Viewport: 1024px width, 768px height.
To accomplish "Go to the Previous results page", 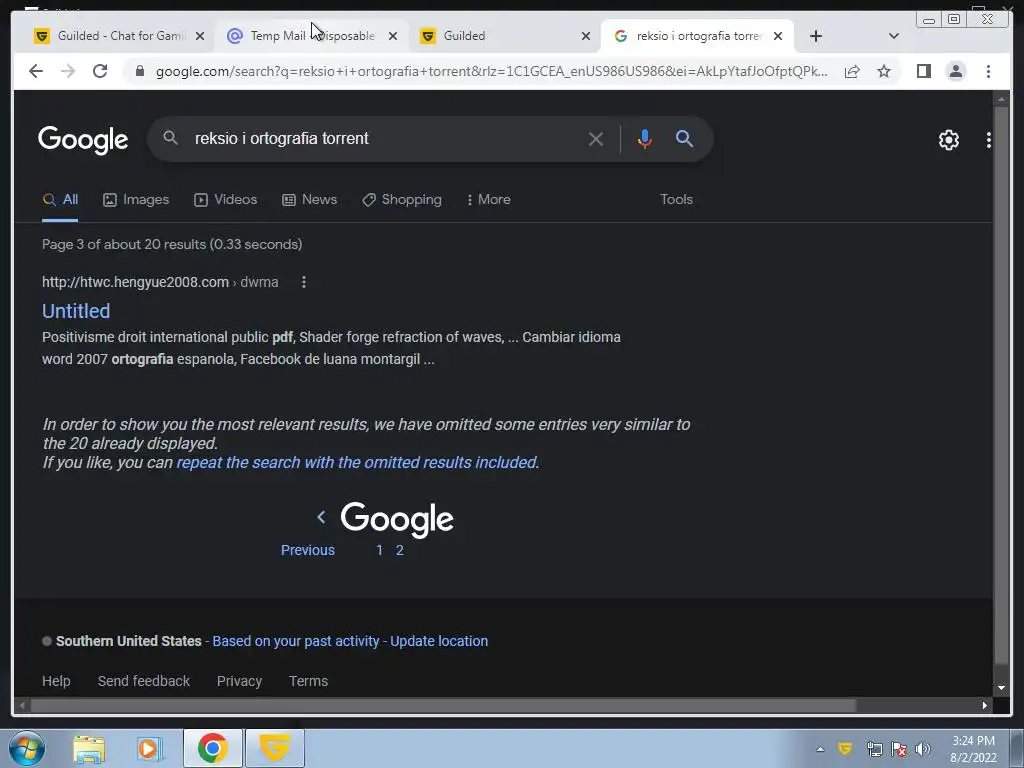I will click(x=308, y=550).
